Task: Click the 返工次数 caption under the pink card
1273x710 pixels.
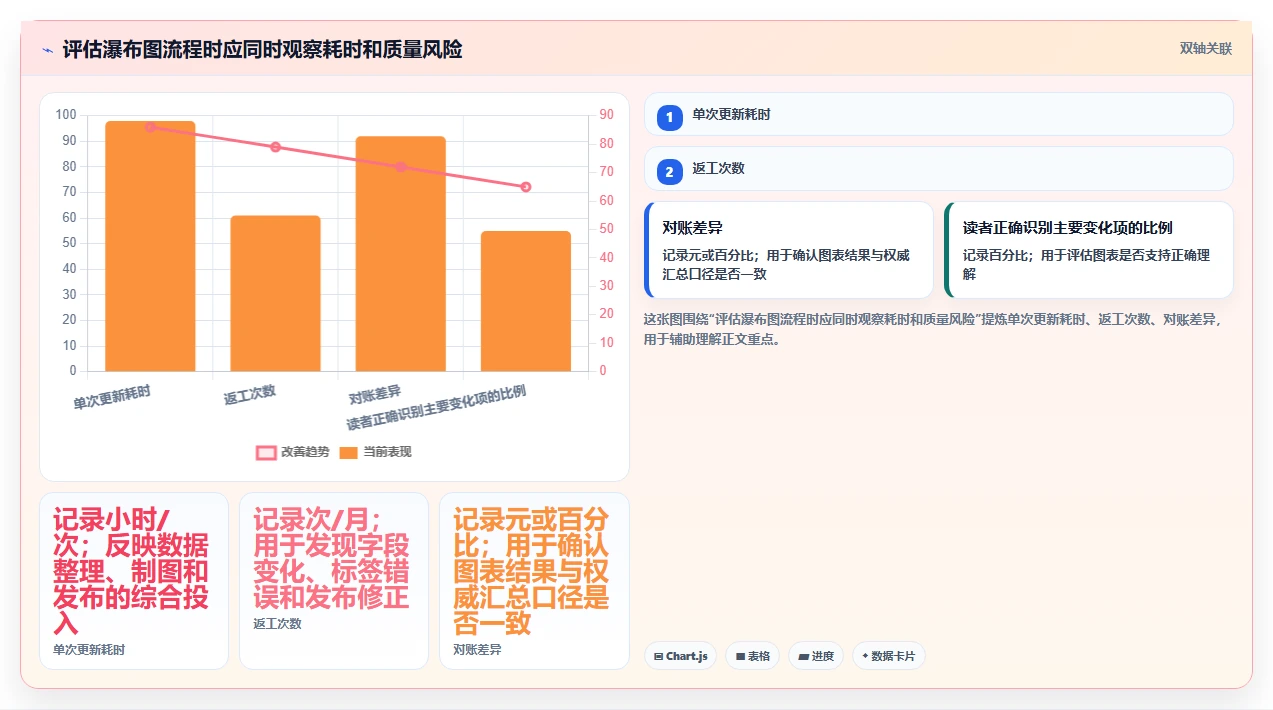Action: pyautogui.click(x=277, y=624)
